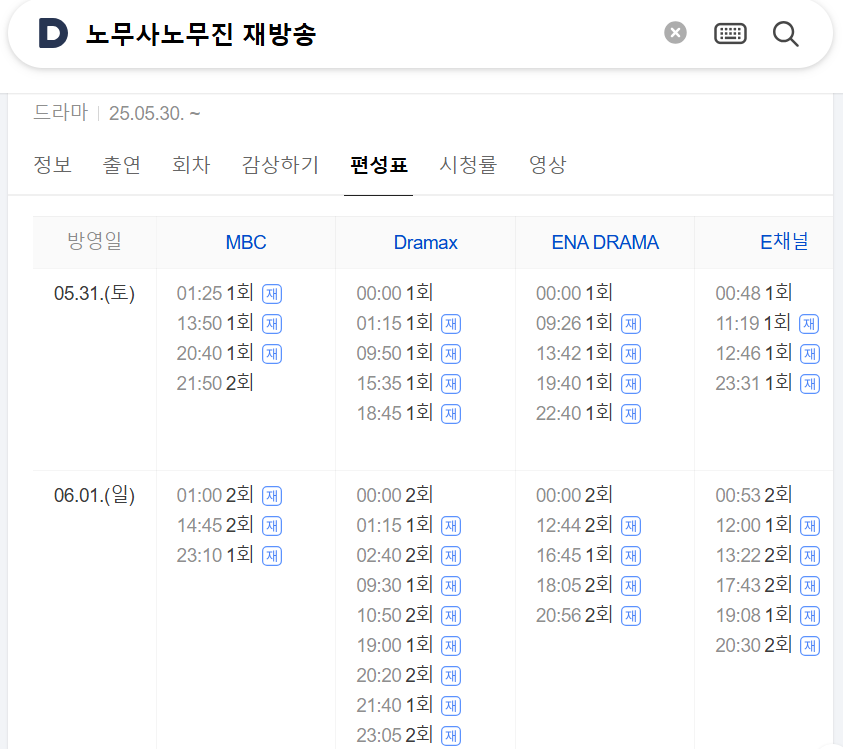Viewport: 843px width, 749px height.
Task: Select E채널 00:48 1회 entry
Action: 754,294
